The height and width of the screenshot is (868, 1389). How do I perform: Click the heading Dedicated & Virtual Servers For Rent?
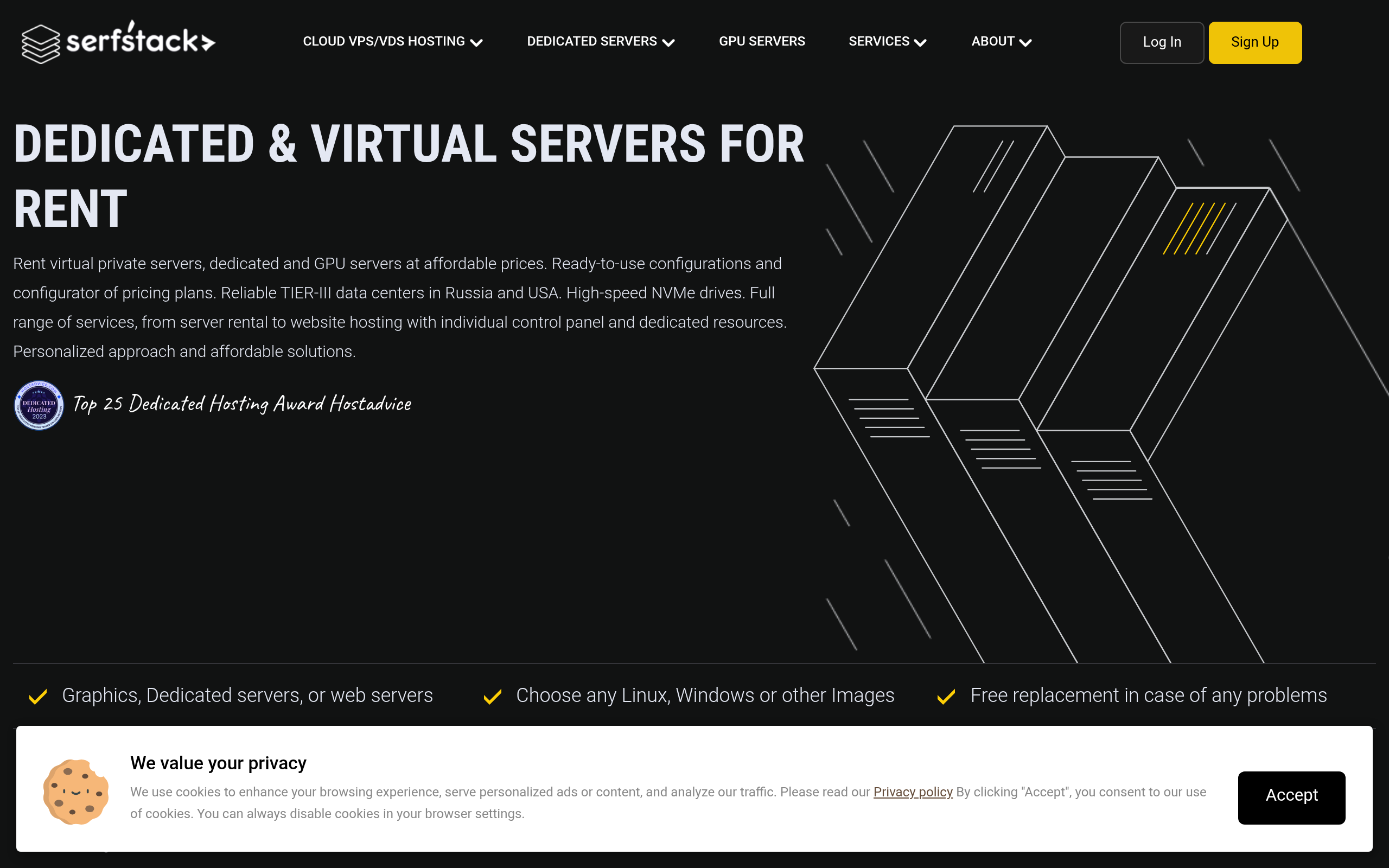(409, 176)
